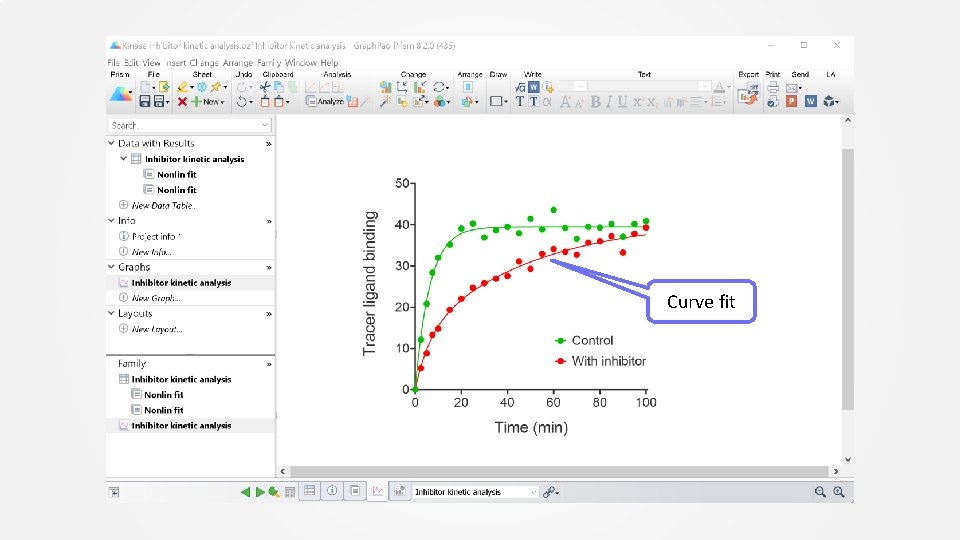Screen dimensions: 960x540
Task: Click Send to Word icon
Action: pyautogui.click(x=811, y=102)
